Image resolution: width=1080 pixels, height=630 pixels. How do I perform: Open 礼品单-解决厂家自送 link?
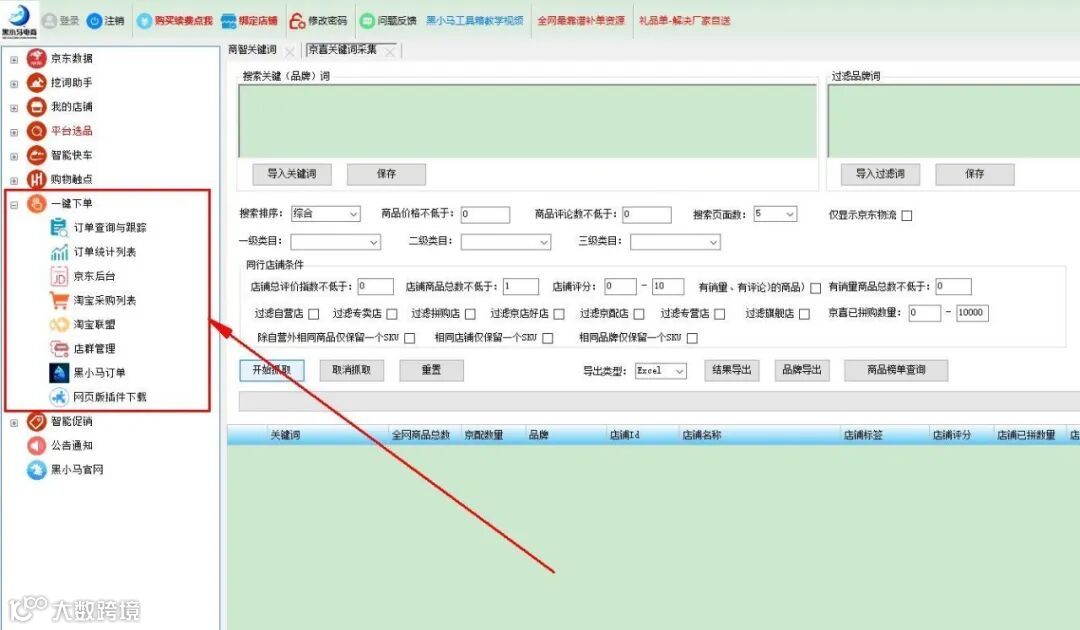(x=685, y=21)
